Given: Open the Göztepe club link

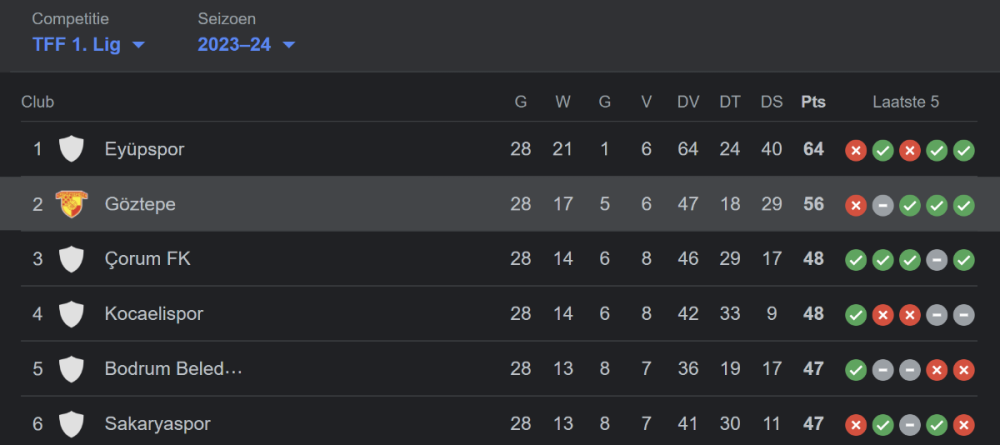Looking at the screenshot, I should pyautogui.click(x=140, y=204).
